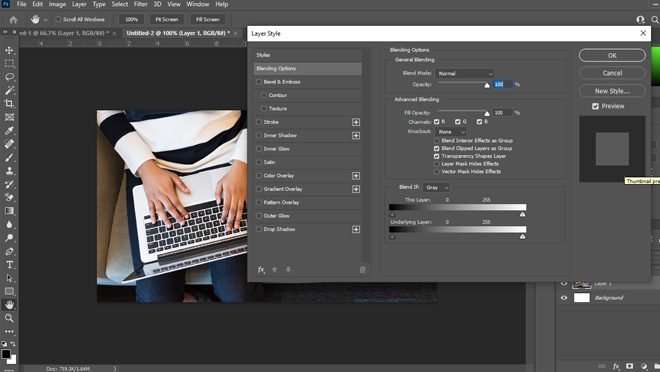Hide the Background layer visibility eye
Image resolution: width=660 pixels, height=372 pixels.
[x=564, y=298]
